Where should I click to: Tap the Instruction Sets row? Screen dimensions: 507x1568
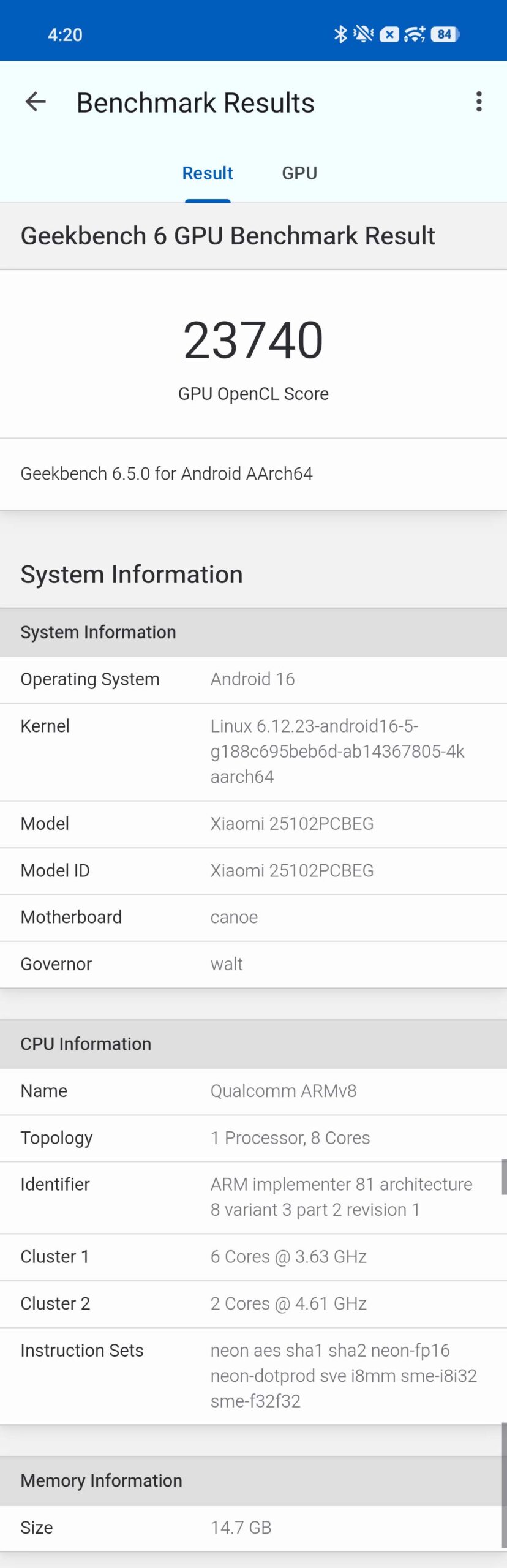pos(253,1376)
